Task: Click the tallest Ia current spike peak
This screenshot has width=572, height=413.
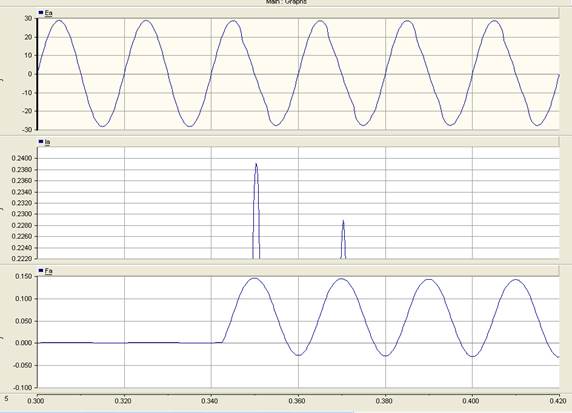Action: [x=256, y=164]
